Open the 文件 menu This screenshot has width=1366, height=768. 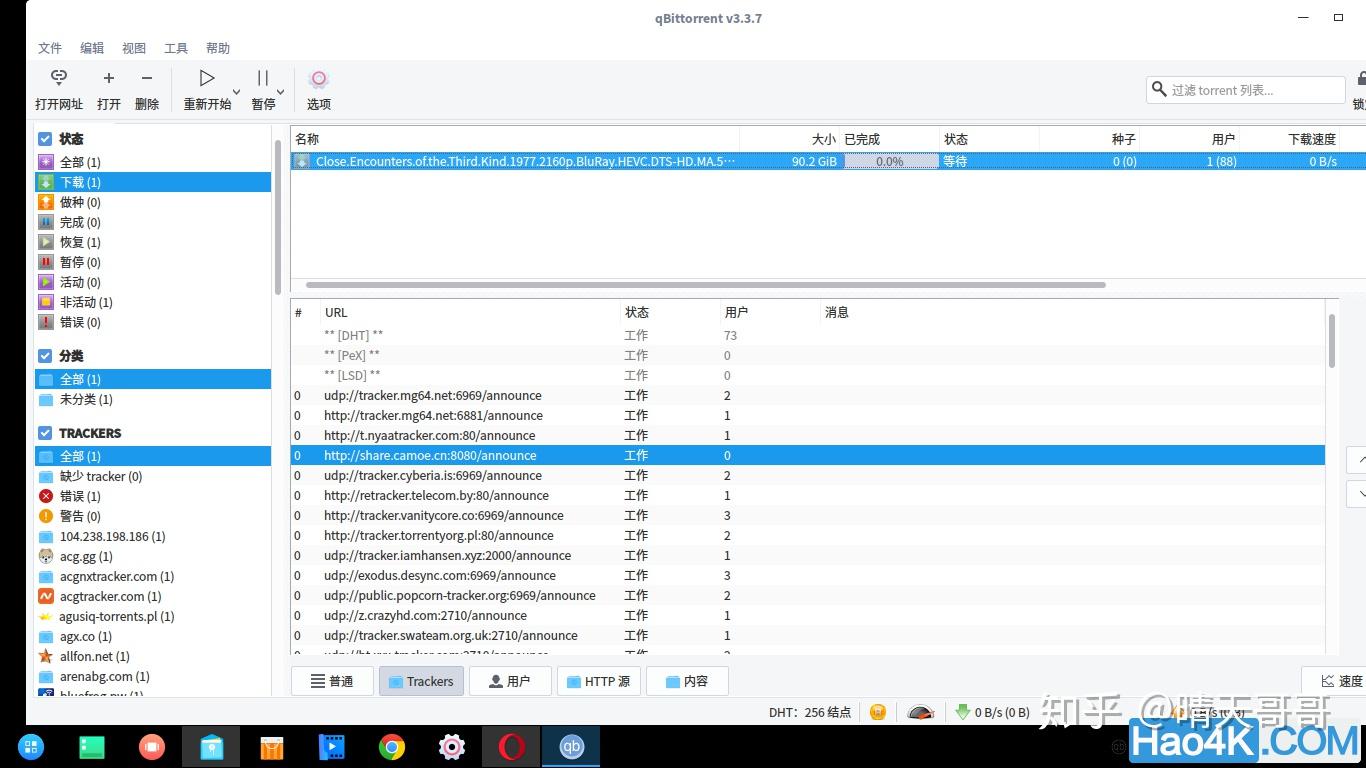coord(50,48)
